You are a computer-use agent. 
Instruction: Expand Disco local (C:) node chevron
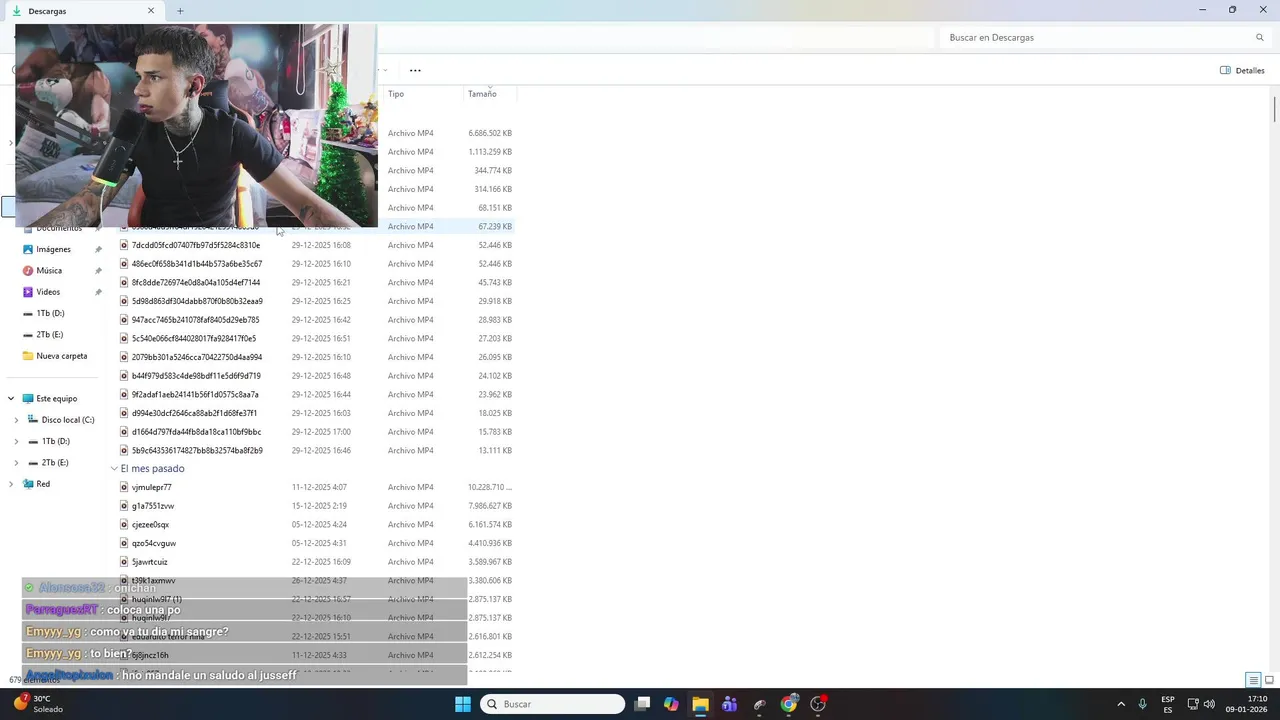coord(16,420)
